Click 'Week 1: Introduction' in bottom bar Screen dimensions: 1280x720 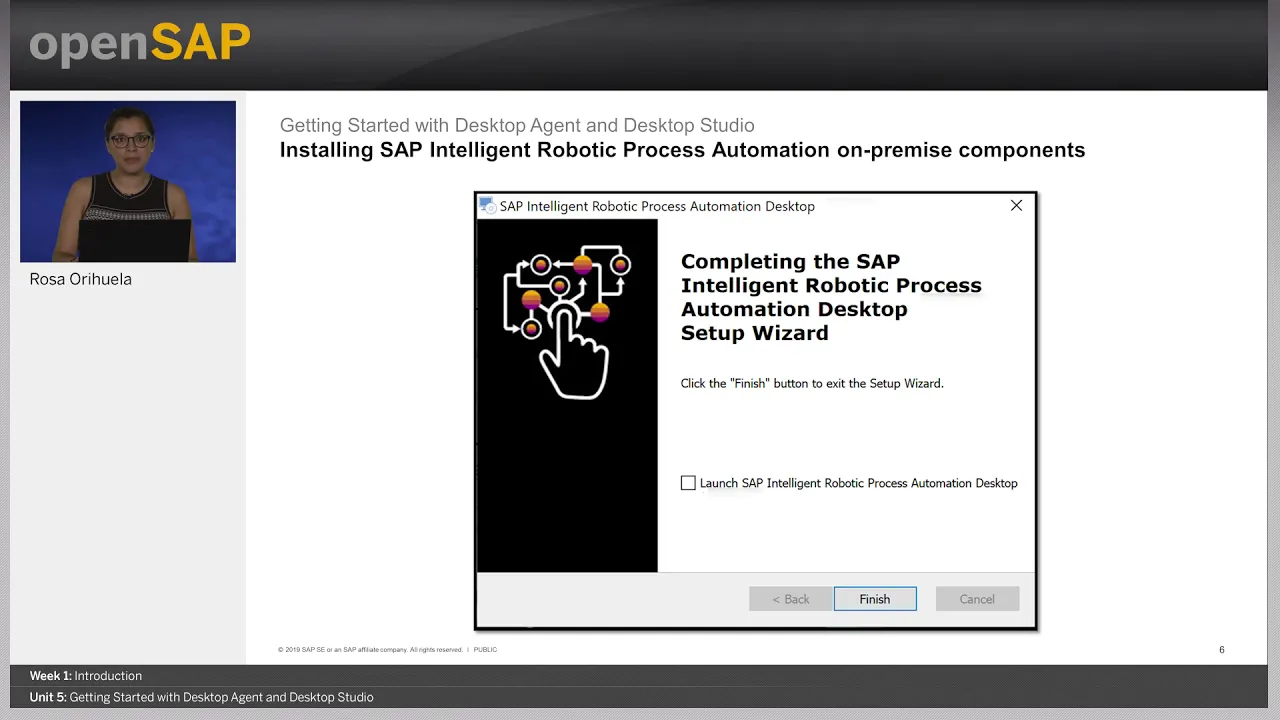click(x=86, y=676)
